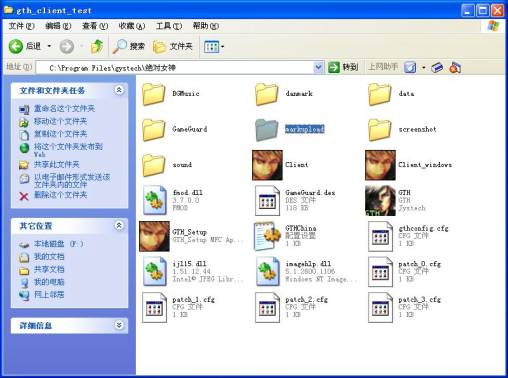Viewport: 508px width, 378px height.
Task: Select the highlighted markupload folder icon
Action: (x=266, y=129)
